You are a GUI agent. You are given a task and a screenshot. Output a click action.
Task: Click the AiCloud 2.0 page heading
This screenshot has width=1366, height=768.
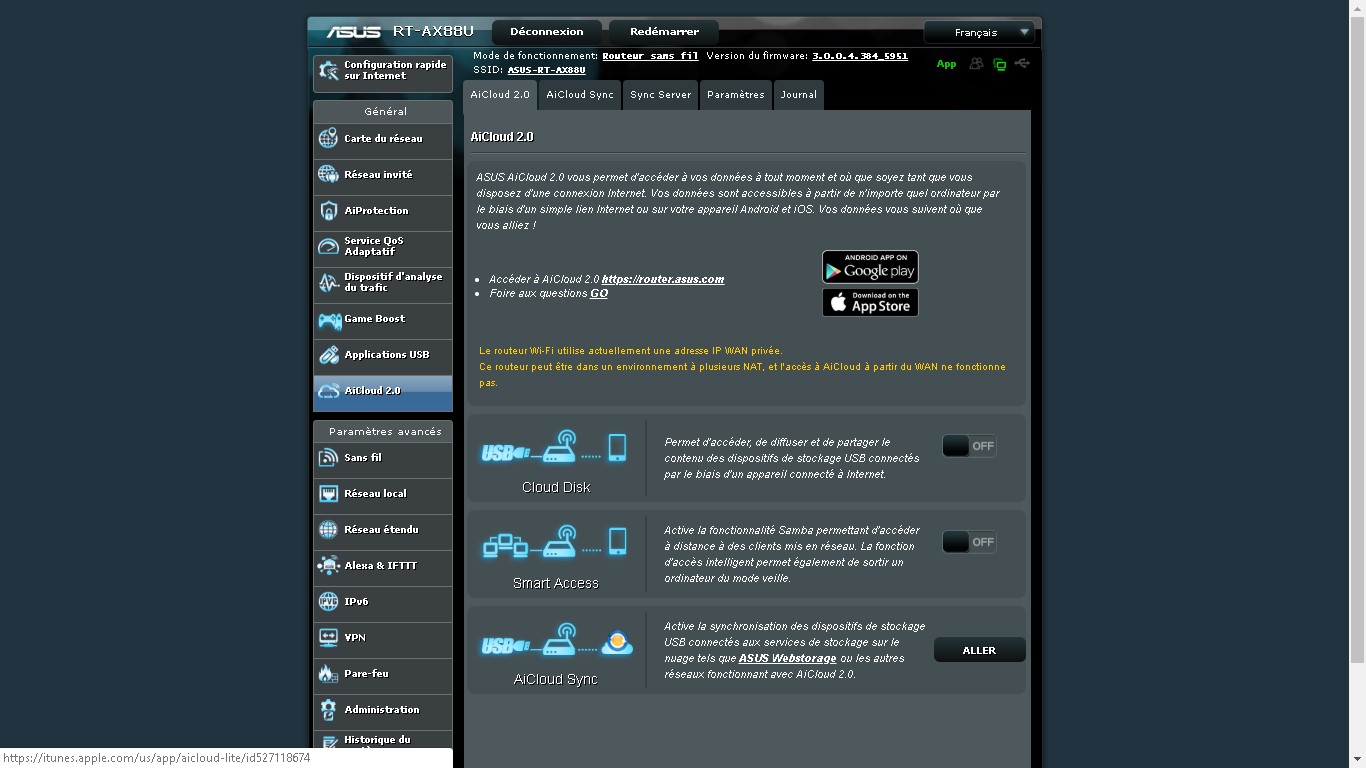[502, 136]
